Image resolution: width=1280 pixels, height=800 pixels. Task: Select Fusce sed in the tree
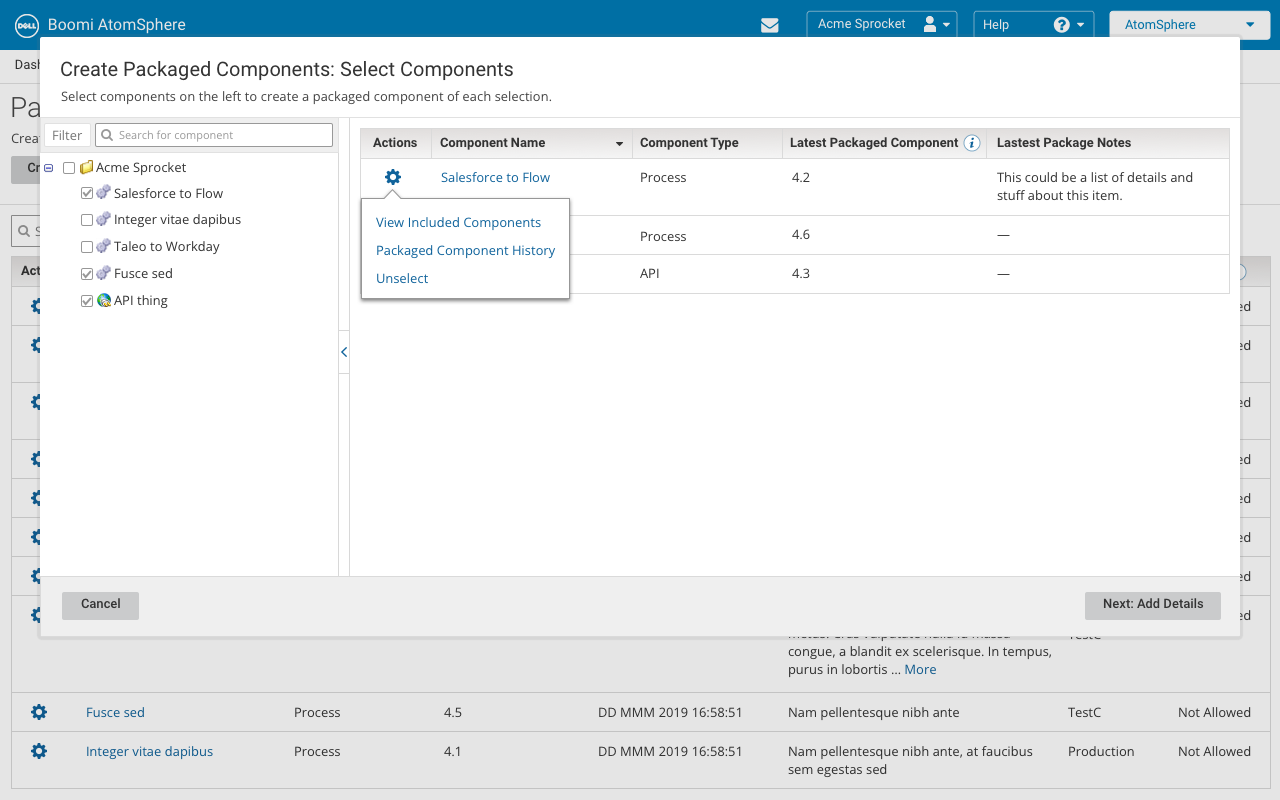(143, 273)
